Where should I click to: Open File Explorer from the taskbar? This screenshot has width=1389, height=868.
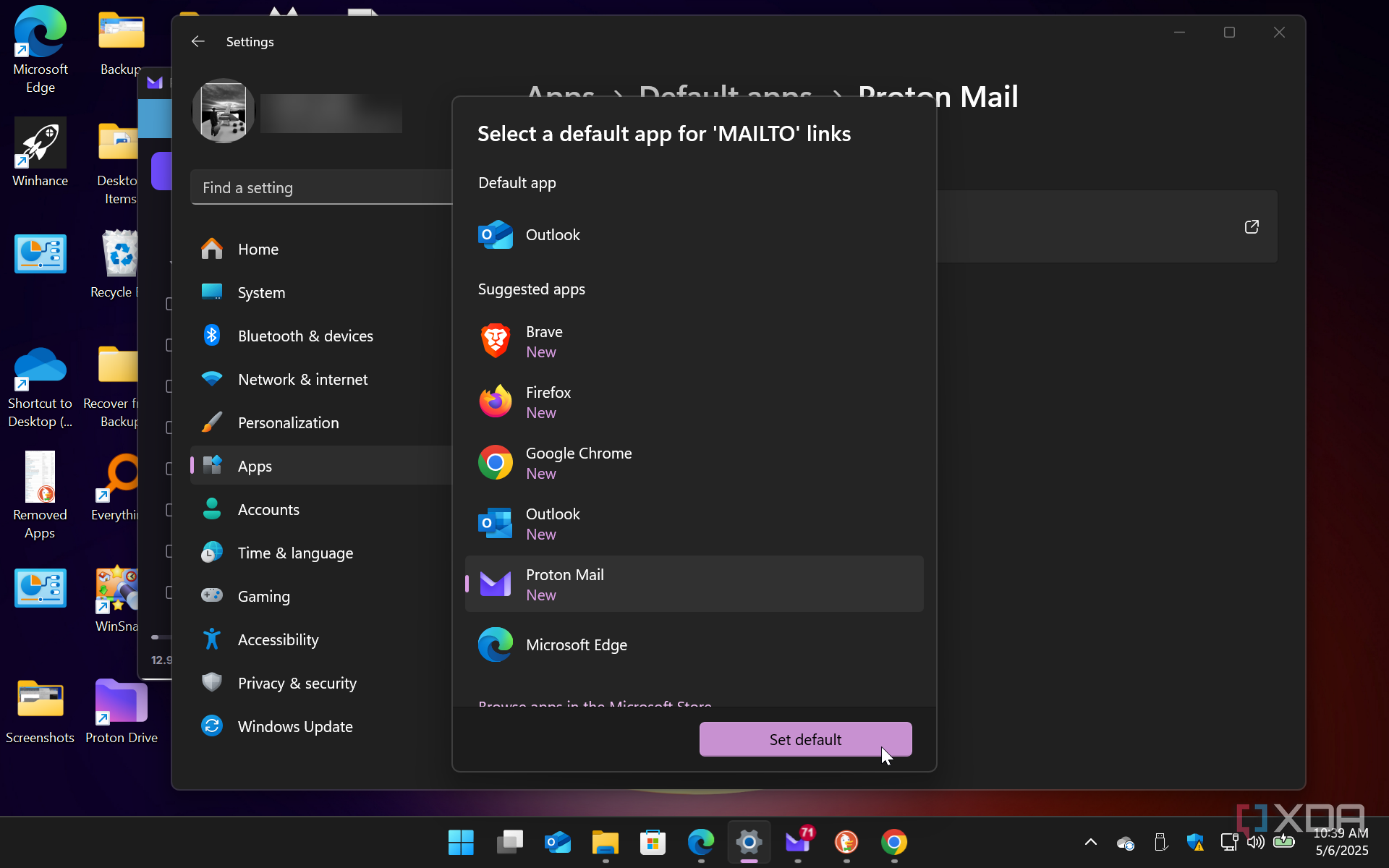(606, 842)
